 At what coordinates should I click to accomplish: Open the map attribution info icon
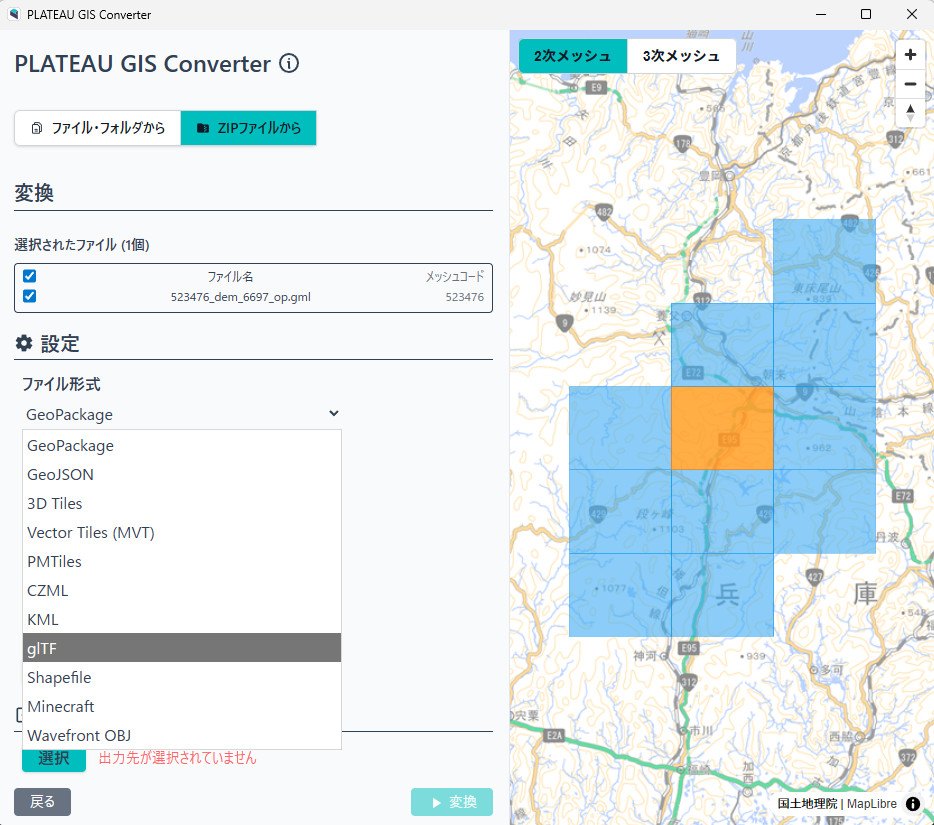[913, 804]
